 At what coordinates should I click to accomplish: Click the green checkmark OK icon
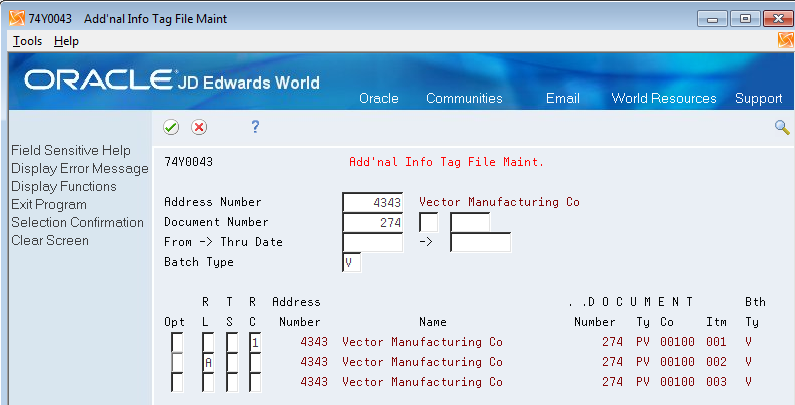coord(171,127)
